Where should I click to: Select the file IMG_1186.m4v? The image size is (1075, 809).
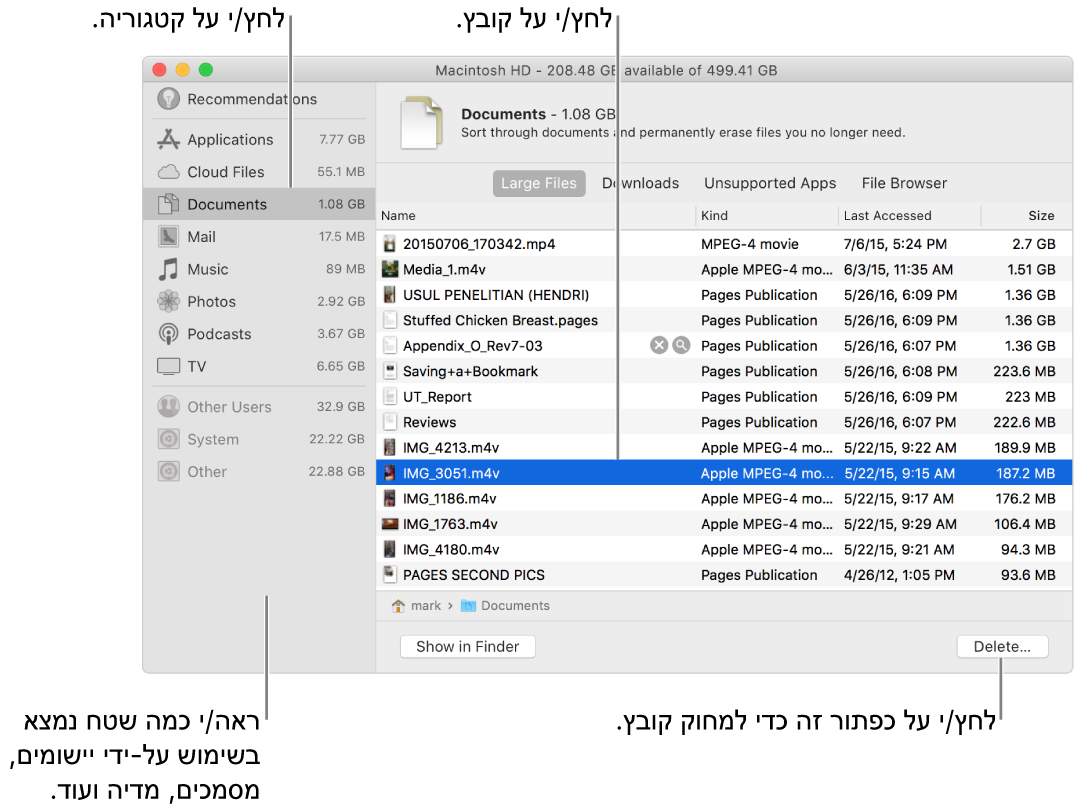724,498
